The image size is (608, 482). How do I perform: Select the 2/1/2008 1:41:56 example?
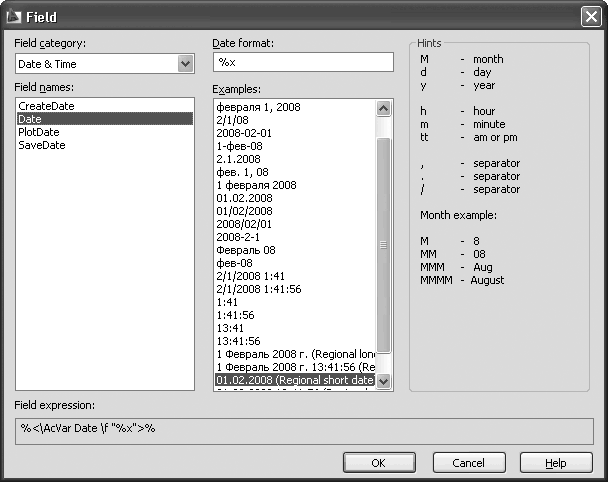tap(258, 289)
